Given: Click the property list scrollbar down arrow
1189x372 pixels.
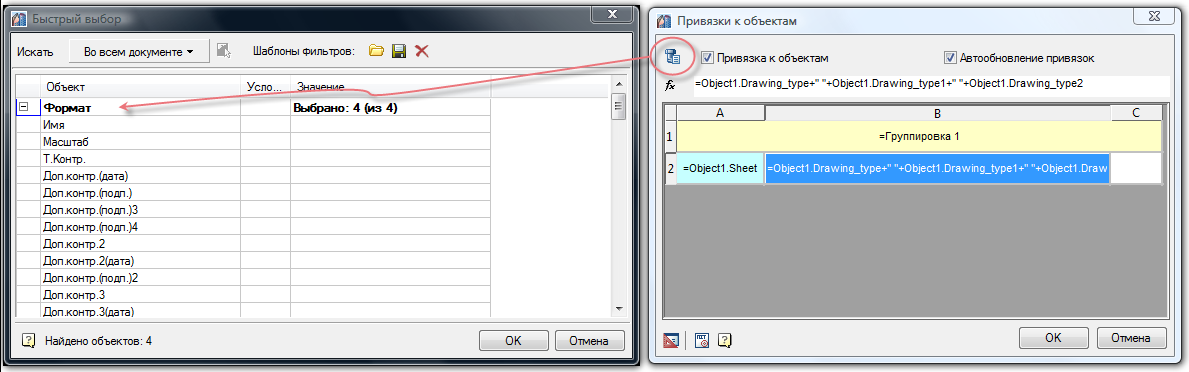Looking at the screenshot, I should [618, 308].
